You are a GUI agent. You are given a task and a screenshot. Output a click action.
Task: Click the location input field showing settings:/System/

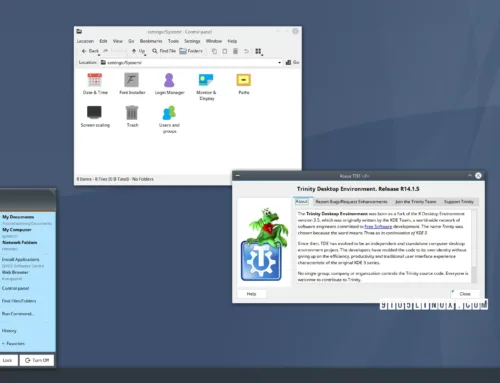click(191, 62)
